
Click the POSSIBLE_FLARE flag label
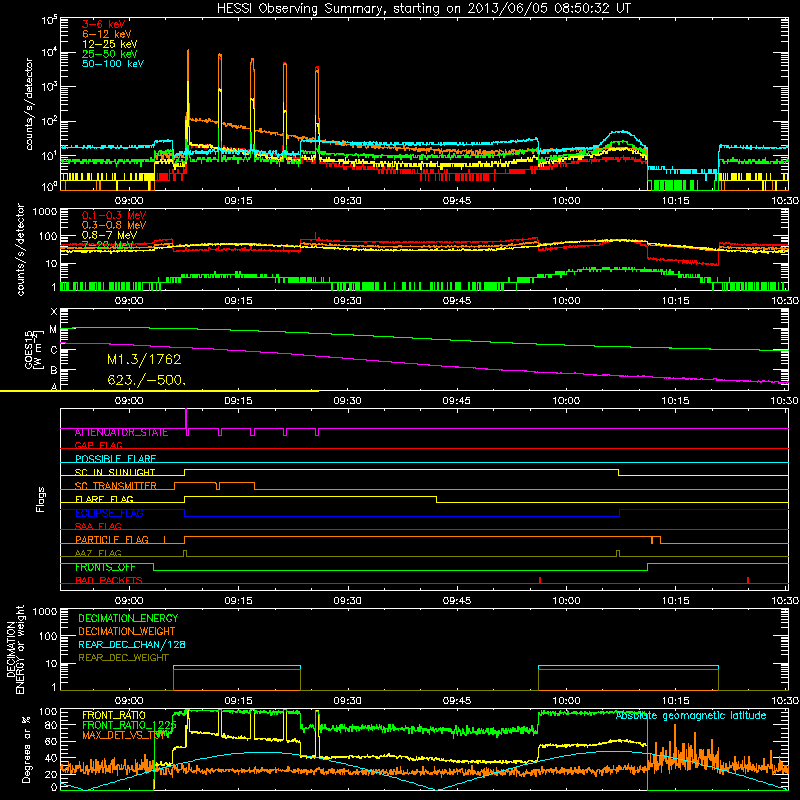pos(115,459)
